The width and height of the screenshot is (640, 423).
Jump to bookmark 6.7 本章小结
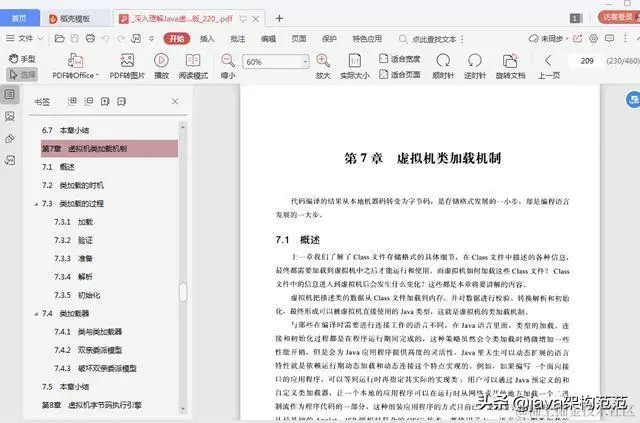(x=65, y=130)
